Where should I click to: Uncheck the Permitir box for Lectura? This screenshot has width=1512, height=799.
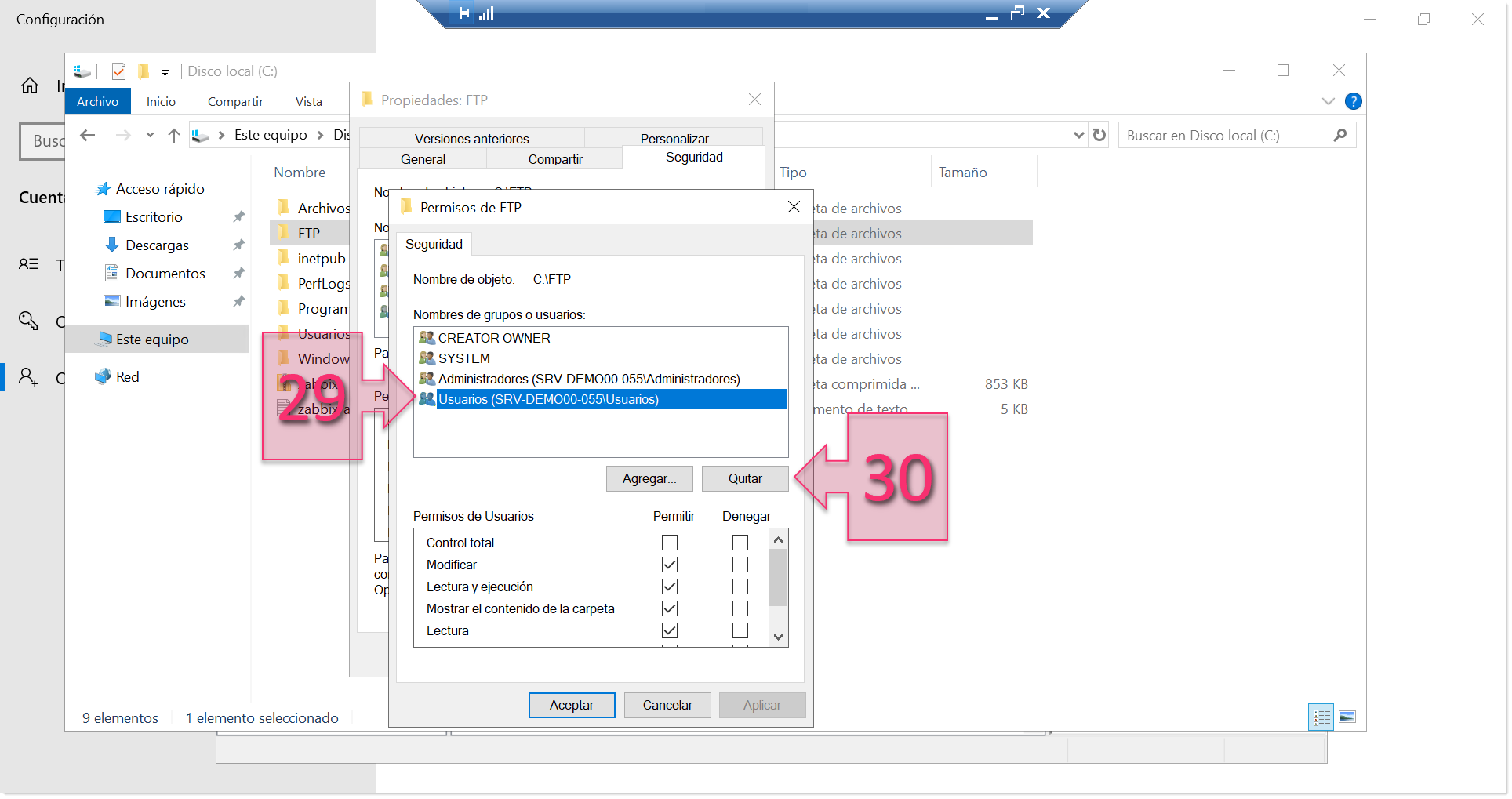(x=670, y=630)
